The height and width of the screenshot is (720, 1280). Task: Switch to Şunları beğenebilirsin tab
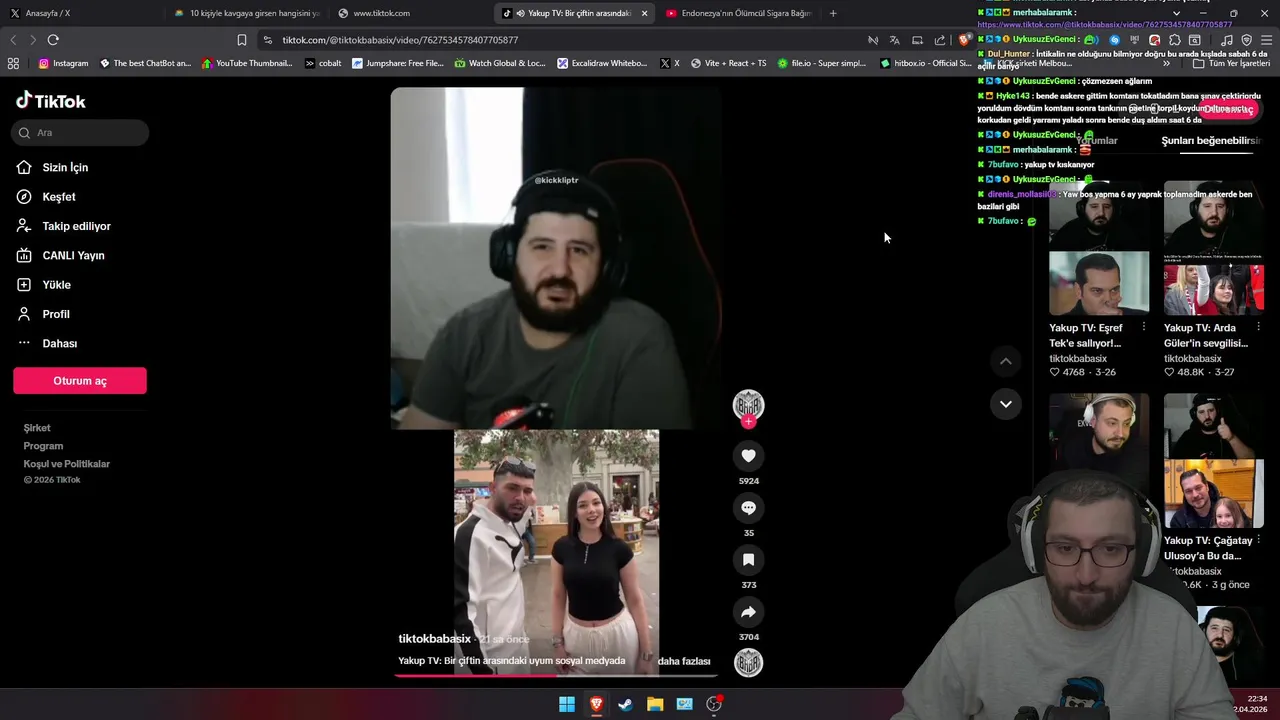click(1210, 141)
